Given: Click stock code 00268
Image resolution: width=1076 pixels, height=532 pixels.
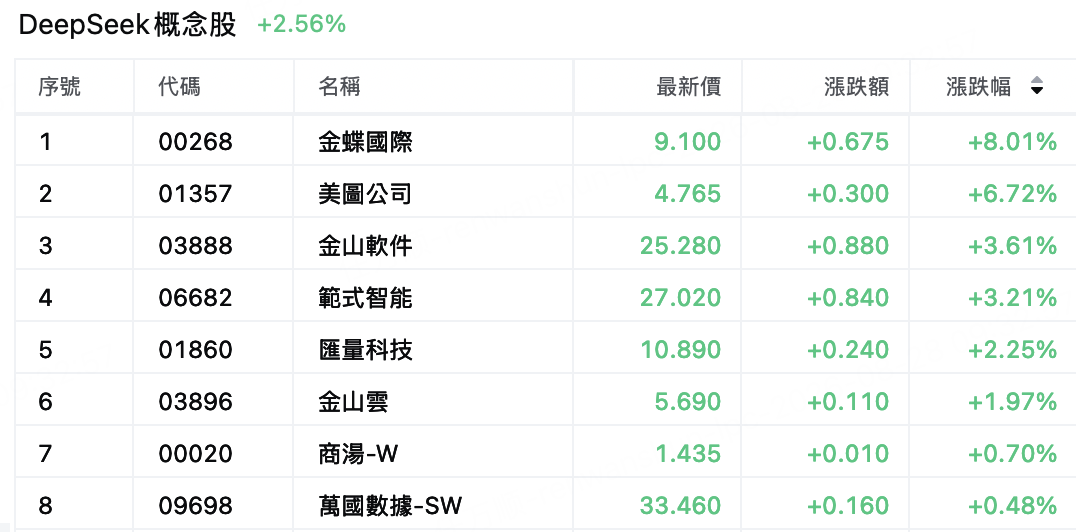Looking at the screenshot, I should tap(196, 142).
